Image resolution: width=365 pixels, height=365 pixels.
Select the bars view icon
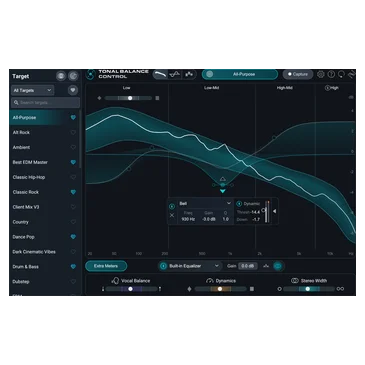189,74
